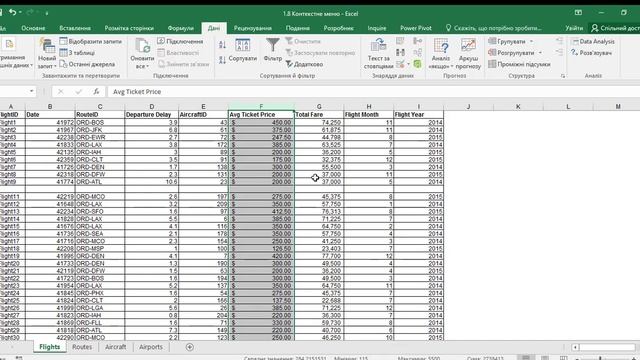The height and width of the screenshot is (360, 640).
Task: Click Проміжні підсумки (Subtotal) command
Action: tap(519, 64)
